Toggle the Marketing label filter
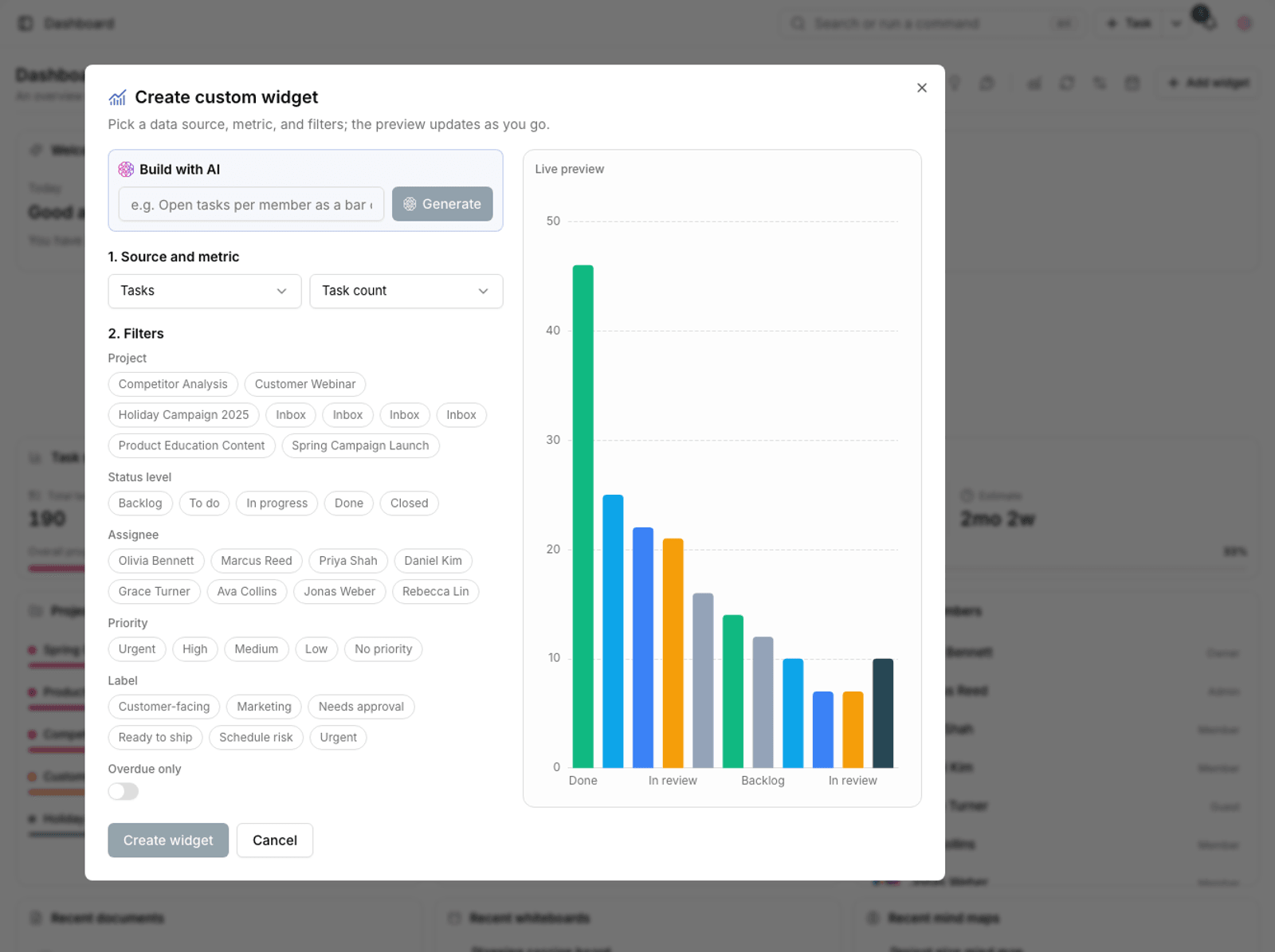This screenshot has height=952, width=1275. pos(264,707)
